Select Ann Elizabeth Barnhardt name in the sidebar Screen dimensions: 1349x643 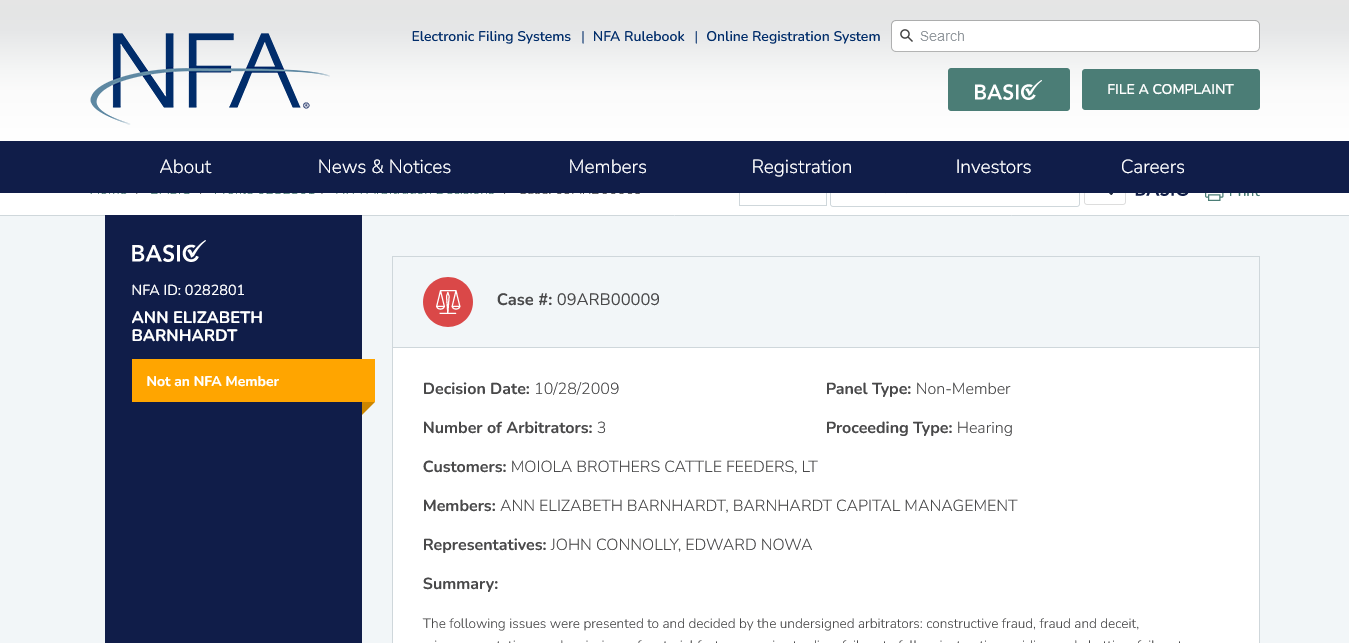[197, 326]
